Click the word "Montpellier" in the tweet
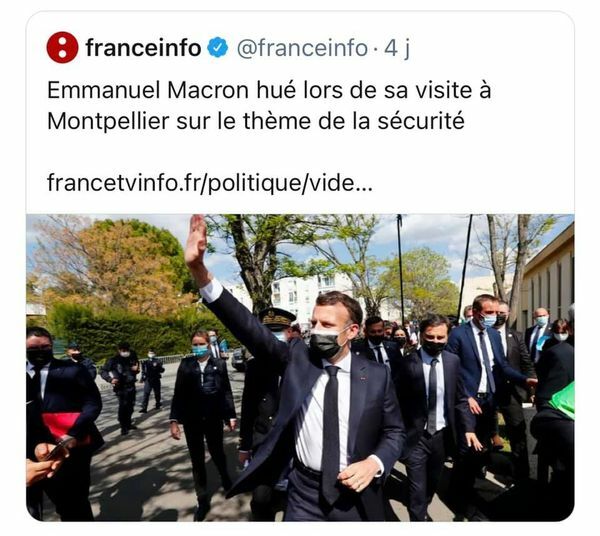 [x=108, y=121]
